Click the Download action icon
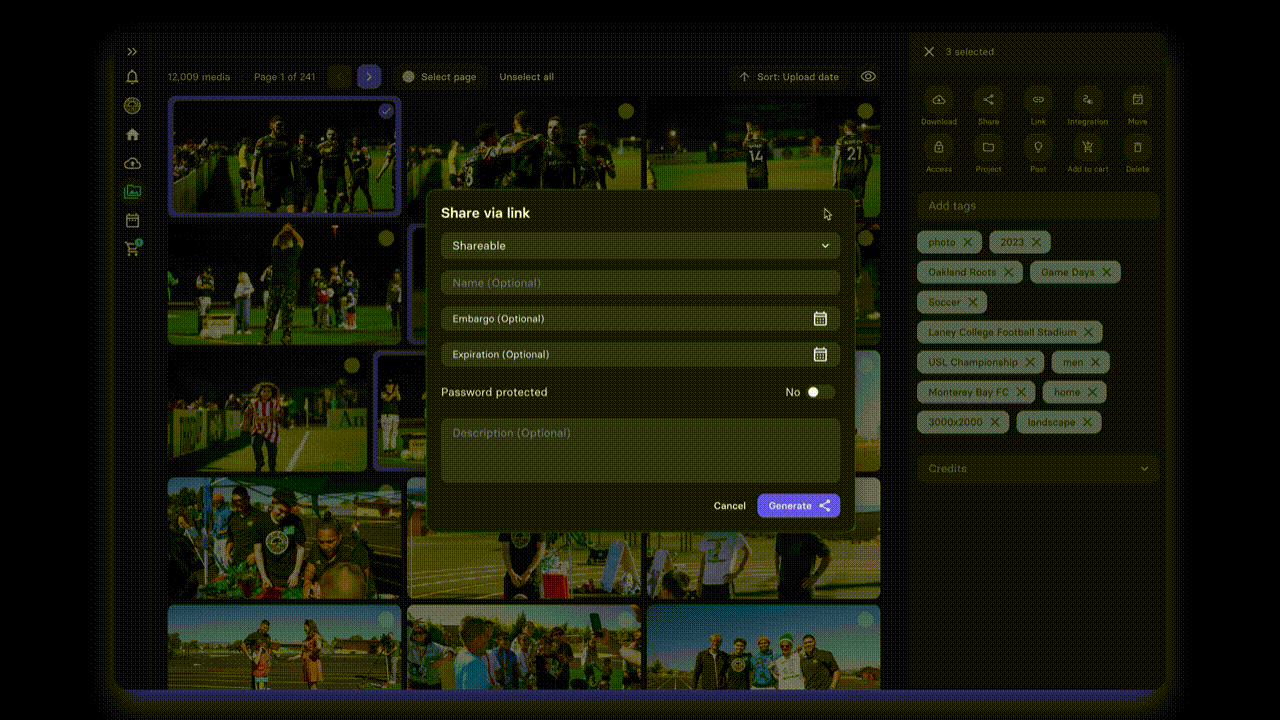This screenshot has width=1280, height=720. tap(938, 100)
